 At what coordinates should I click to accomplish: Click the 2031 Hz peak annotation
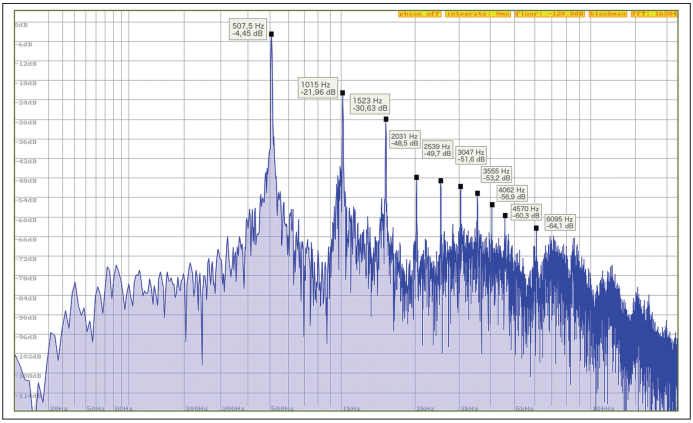point(405,139)
